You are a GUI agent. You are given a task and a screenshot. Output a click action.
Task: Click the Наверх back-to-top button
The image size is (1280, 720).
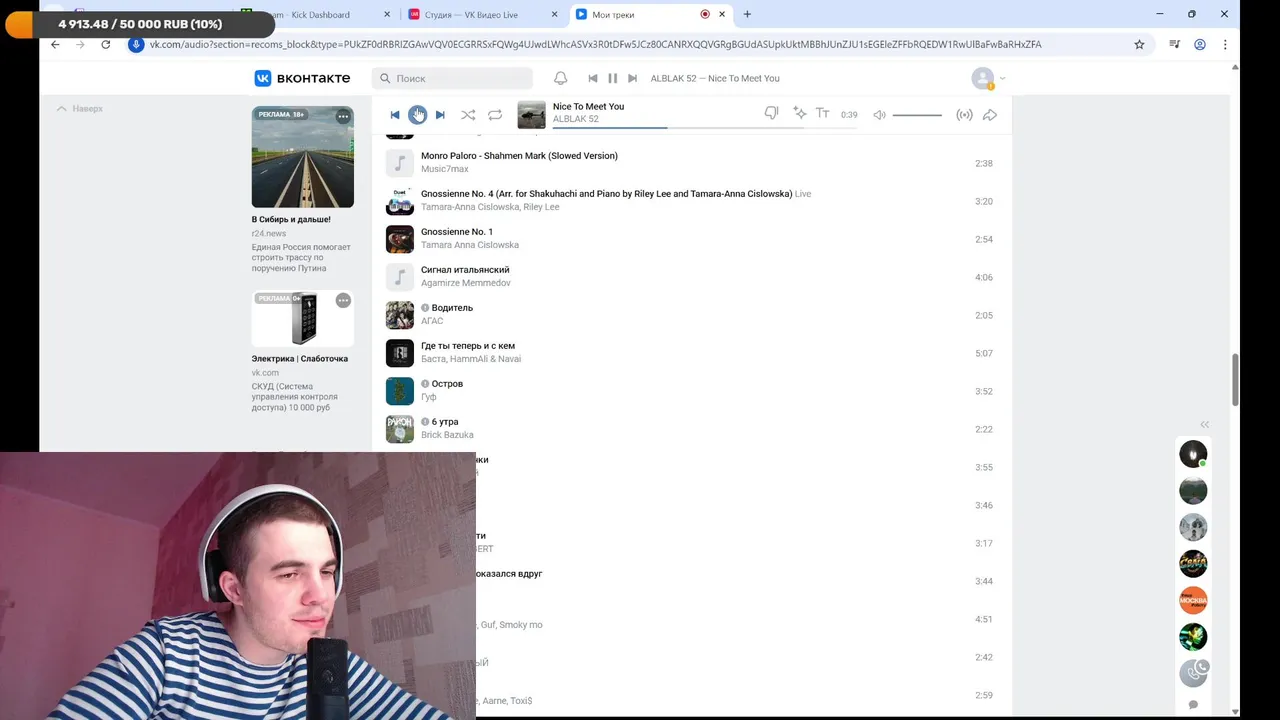tap(80, 108)
